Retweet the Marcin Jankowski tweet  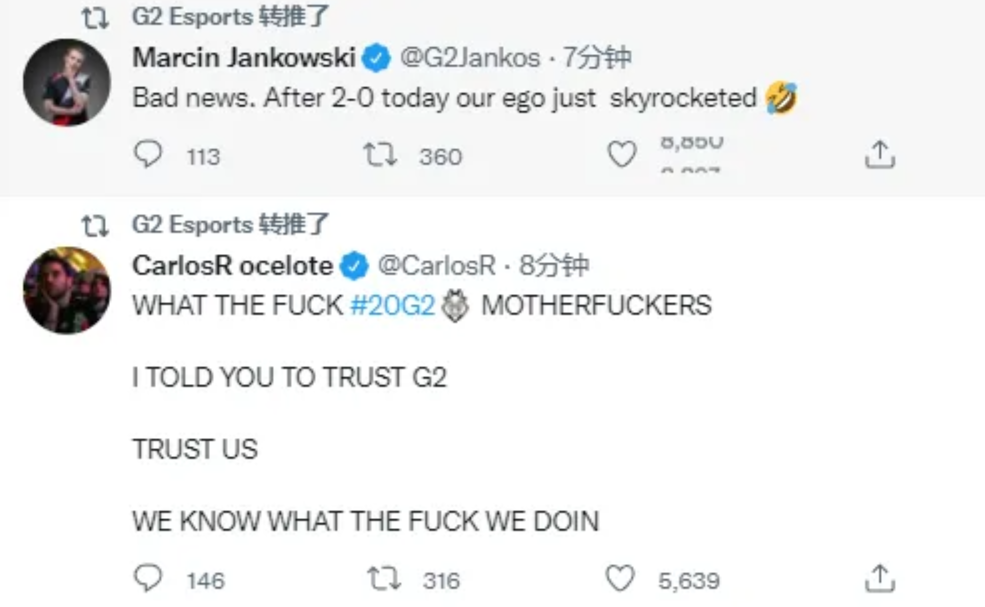(380, 154)
